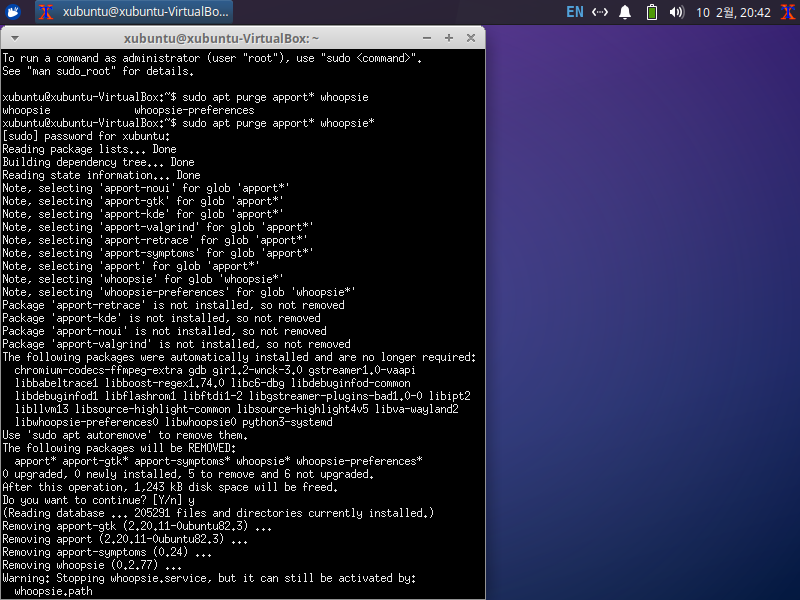Image resolution: width=800 pixels, height=600 pixels.
Task: Click 'See "man sudo_root" for details.' line
Action: click(98, 71)
